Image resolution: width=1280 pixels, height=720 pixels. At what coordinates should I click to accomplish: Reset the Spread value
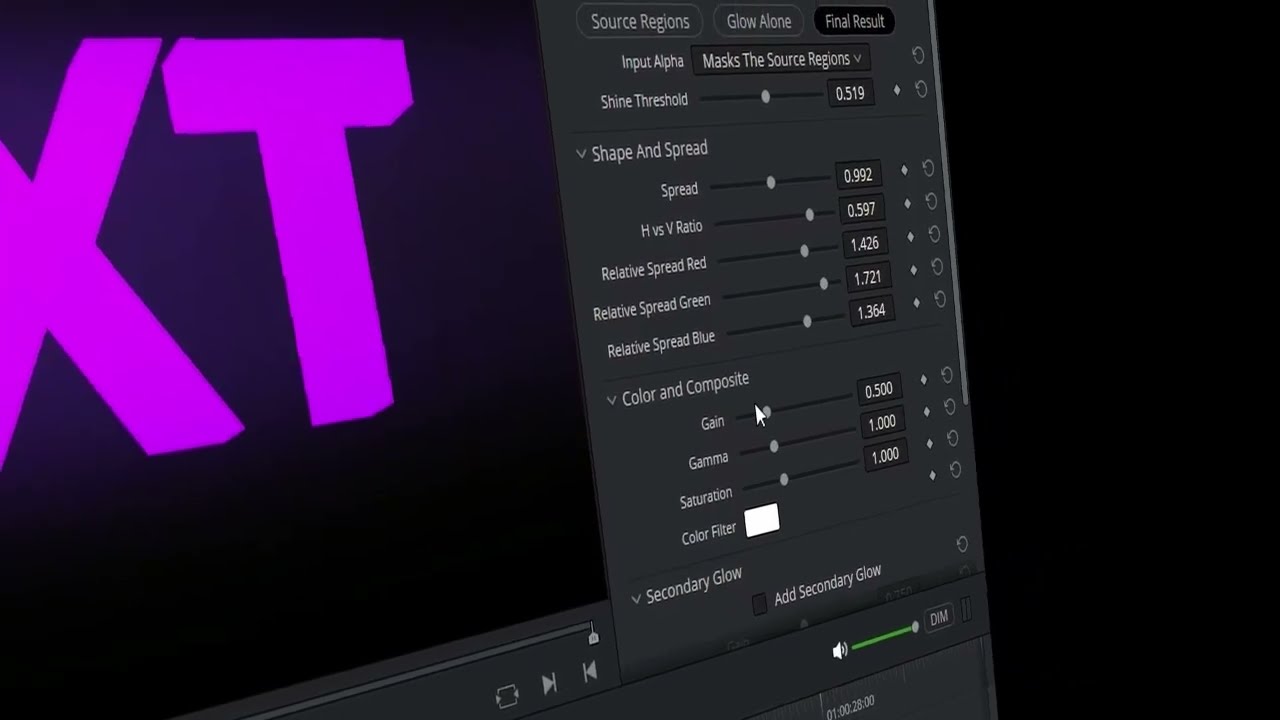click(928, 168)
